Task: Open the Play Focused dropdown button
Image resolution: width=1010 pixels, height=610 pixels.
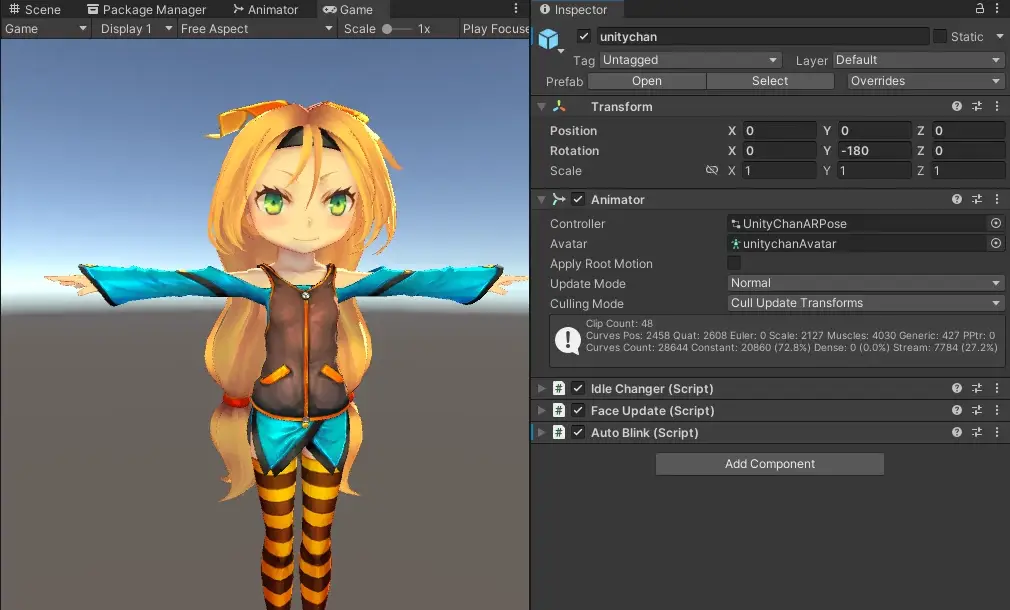Action: coord(495,29)
